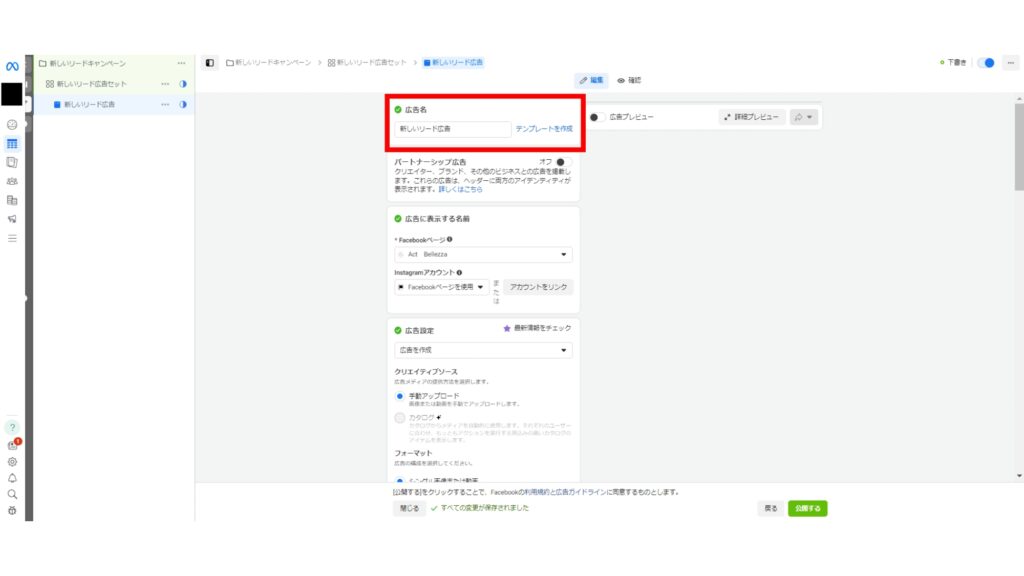Turn on the 広告プレビュー toggle
The image size is (1024, 576).
[x=597, y=117]
